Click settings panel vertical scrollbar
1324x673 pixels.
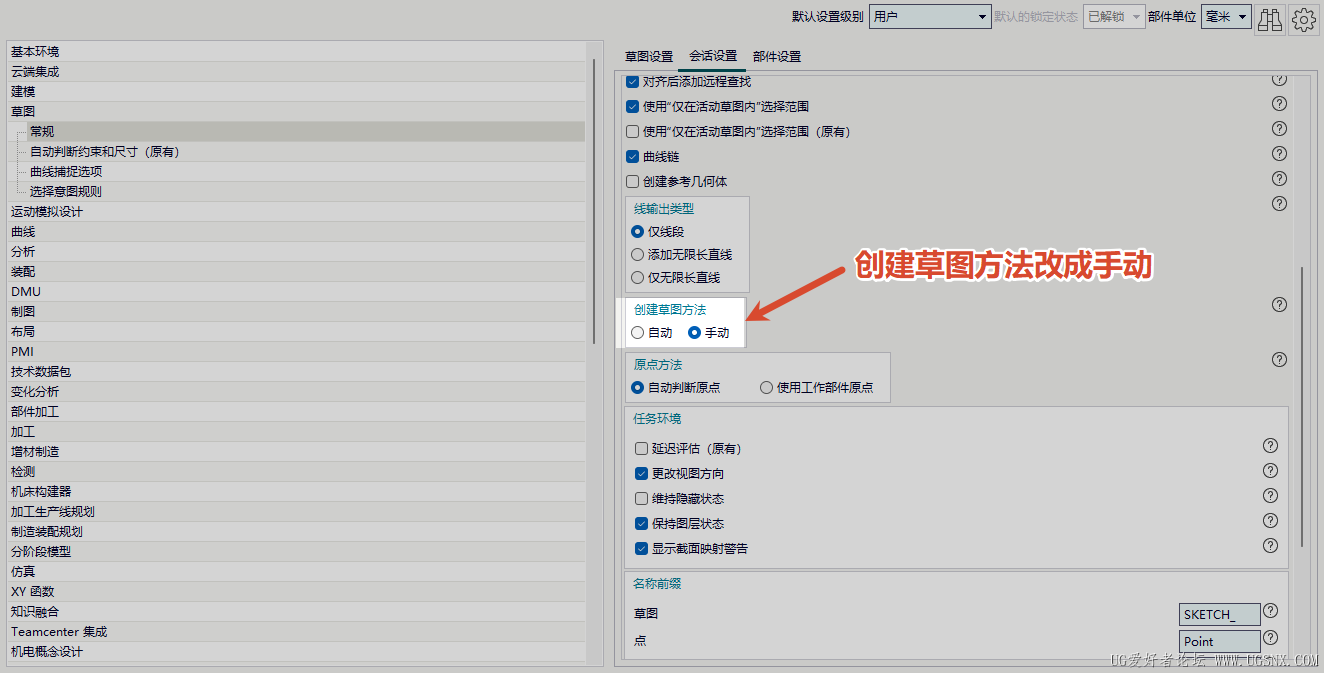[1302, 407]
